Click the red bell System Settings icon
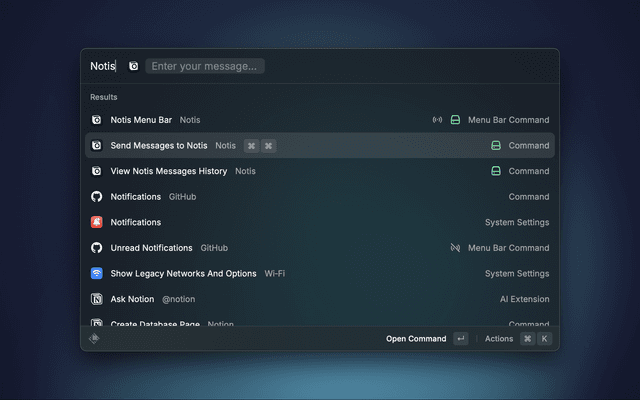 (97, 222)
